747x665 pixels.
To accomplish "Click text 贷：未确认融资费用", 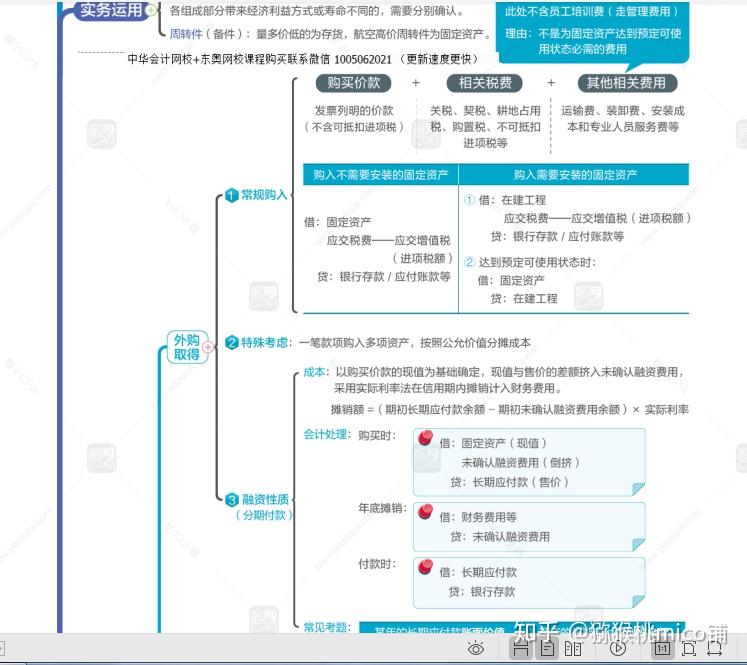I will coord(500,537).
